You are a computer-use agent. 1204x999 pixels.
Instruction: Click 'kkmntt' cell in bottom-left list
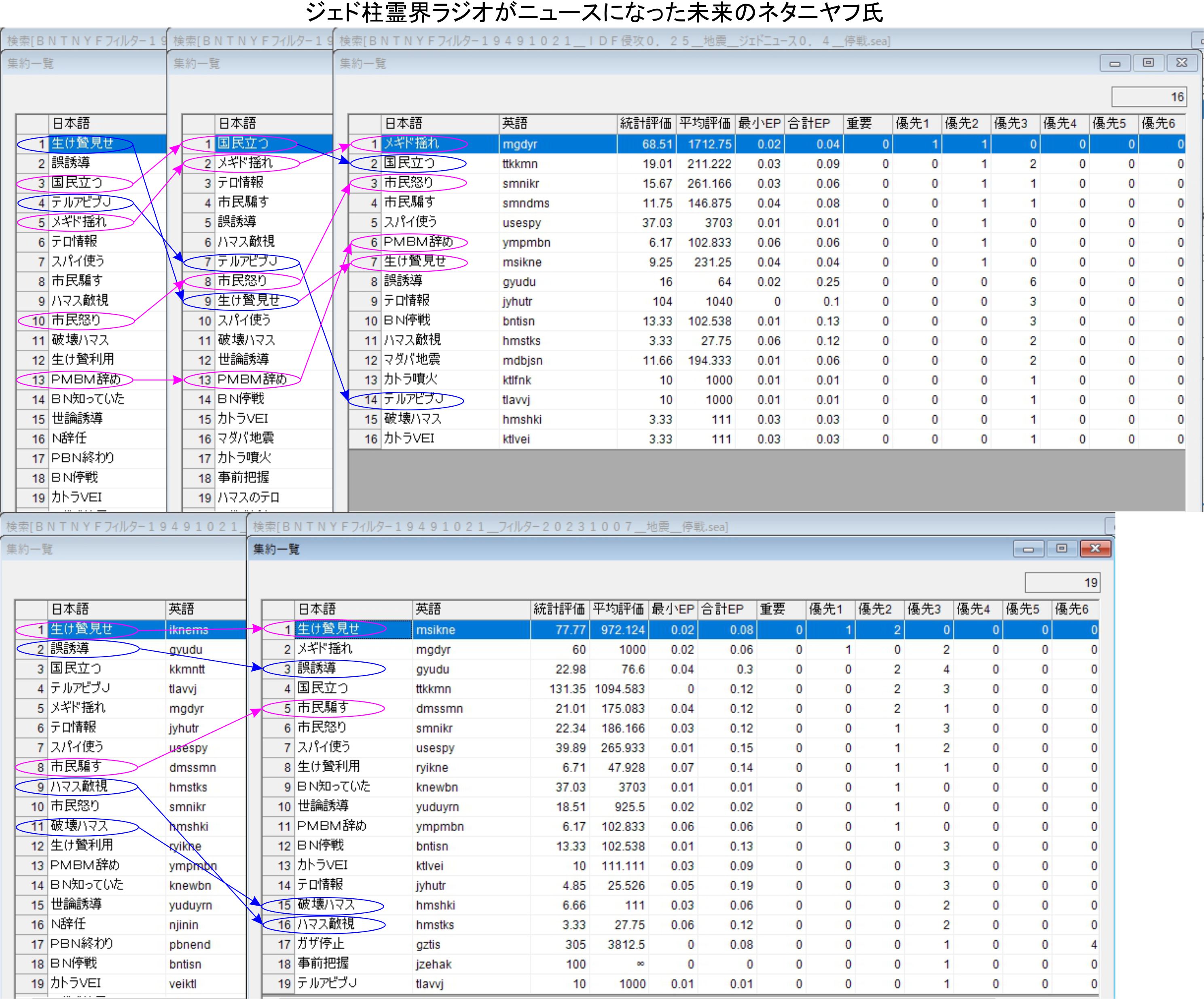205,669
